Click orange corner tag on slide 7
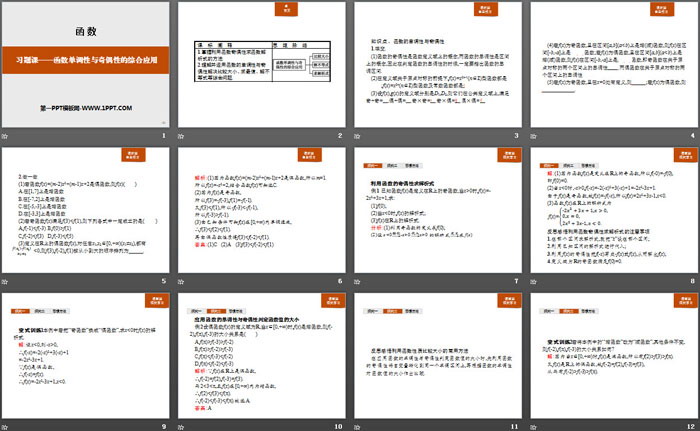The height and width of the screenshot is (431, 700). [x=509, y=155]
